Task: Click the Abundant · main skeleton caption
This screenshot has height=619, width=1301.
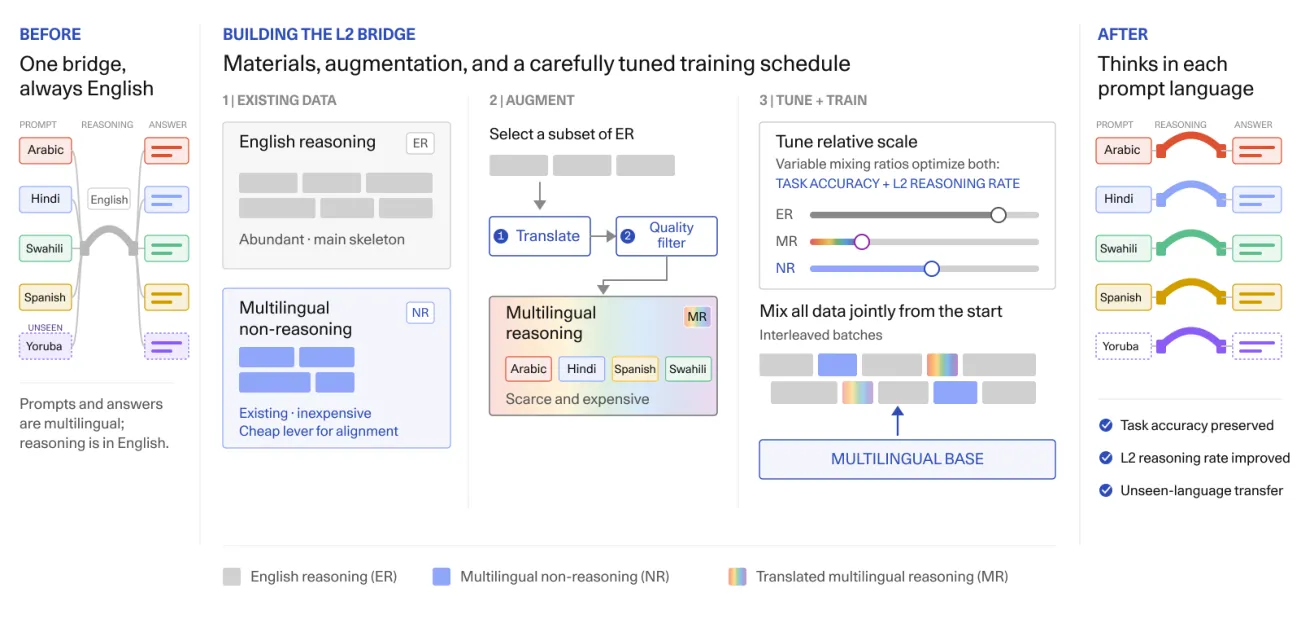Action: click(x=322, y=239)
